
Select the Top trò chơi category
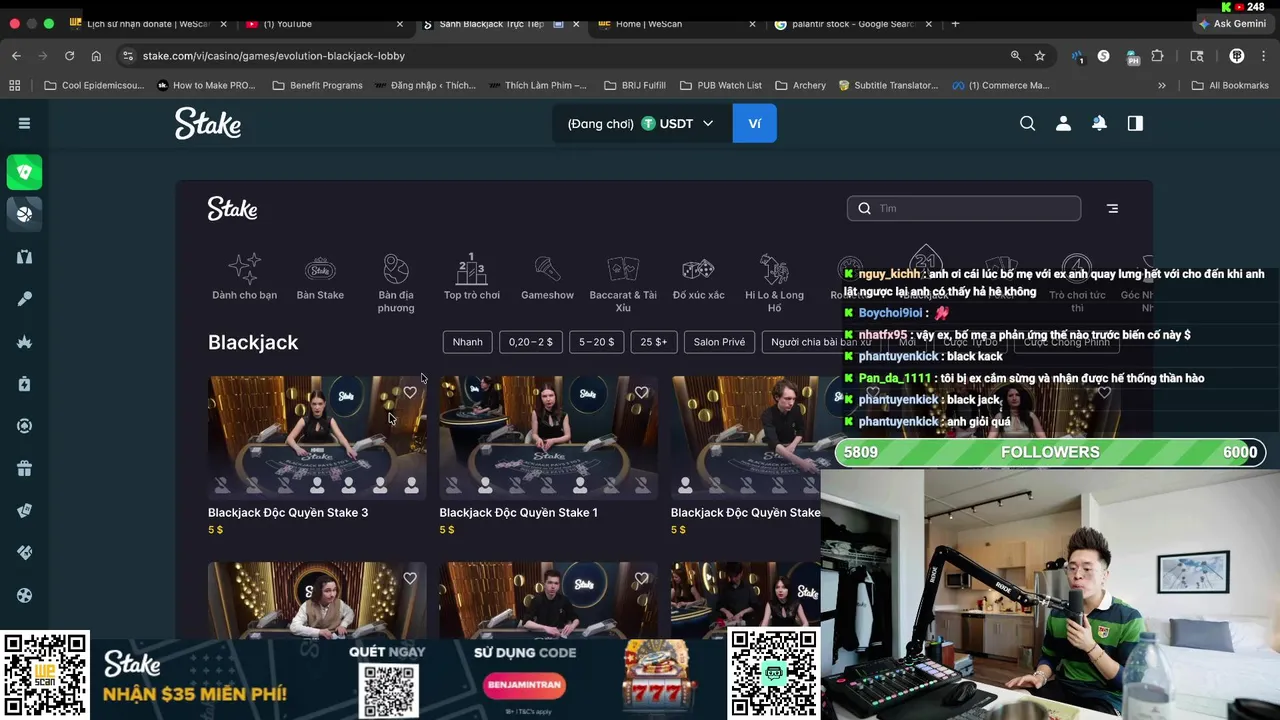(x=472, y=277)
